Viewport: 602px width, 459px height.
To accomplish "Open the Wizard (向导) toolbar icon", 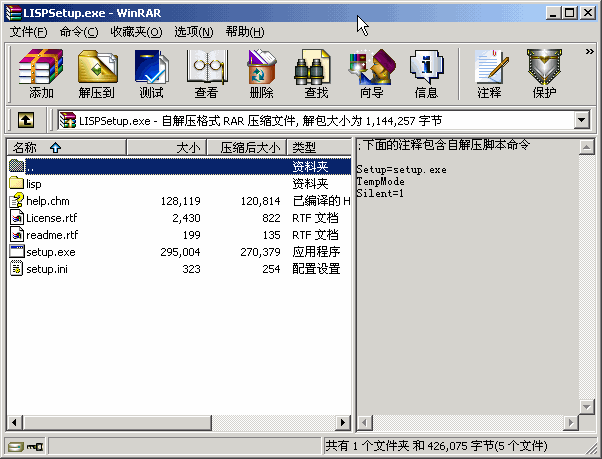I will [x=371, y=73].
